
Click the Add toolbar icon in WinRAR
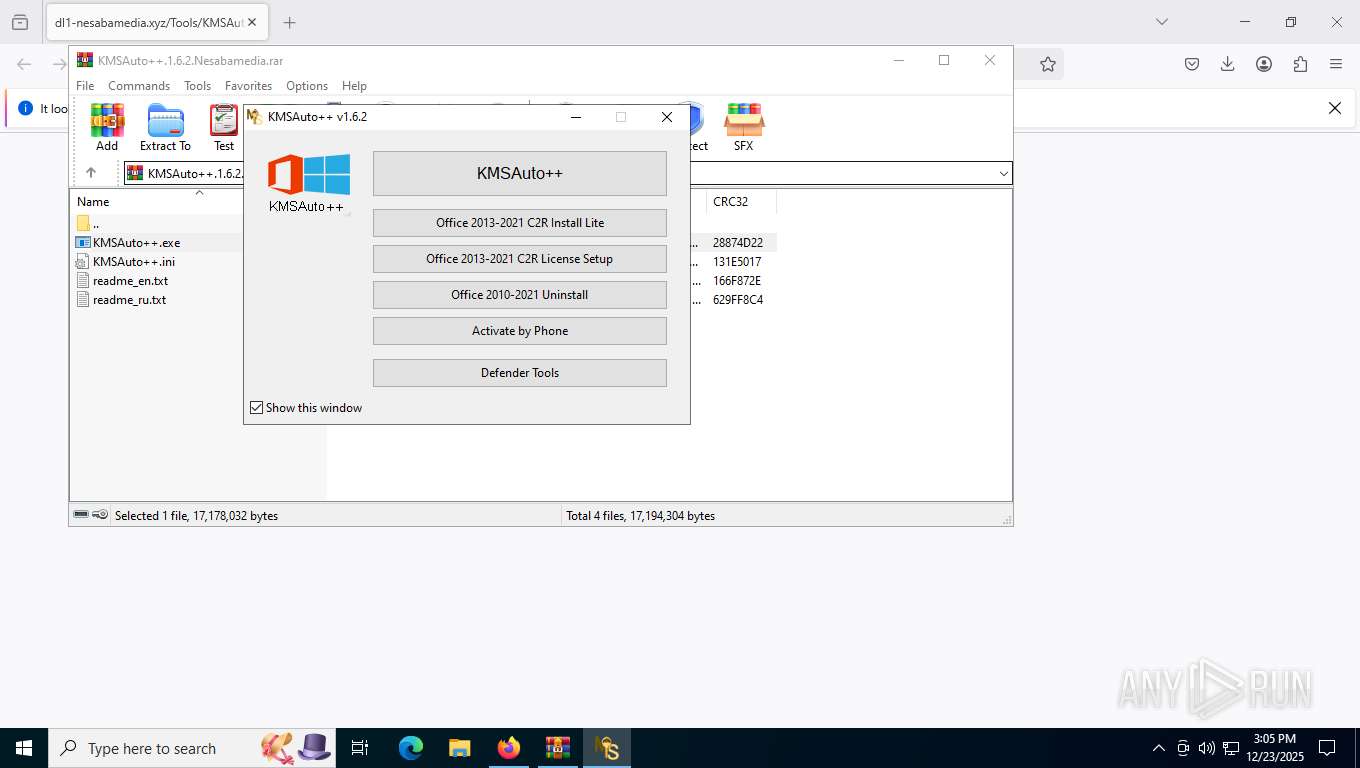(107, 127)
